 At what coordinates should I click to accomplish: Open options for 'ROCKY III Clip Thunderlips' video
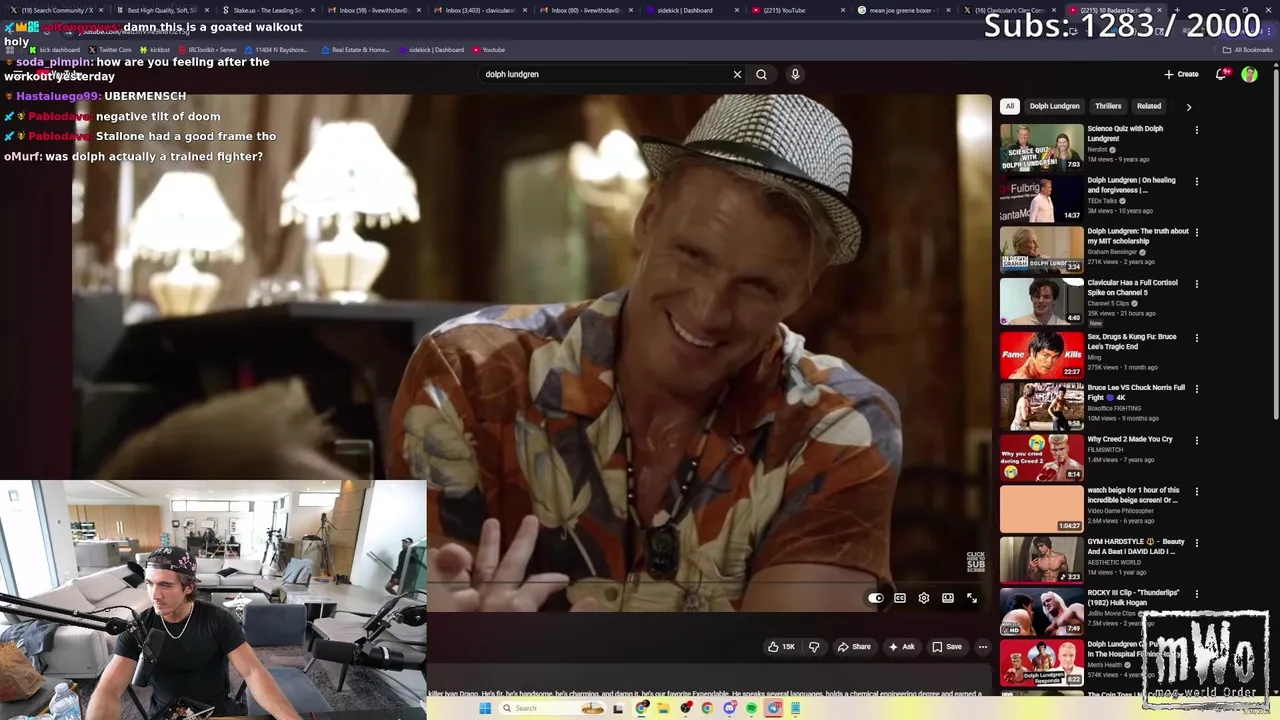[x=1196, y=594]
